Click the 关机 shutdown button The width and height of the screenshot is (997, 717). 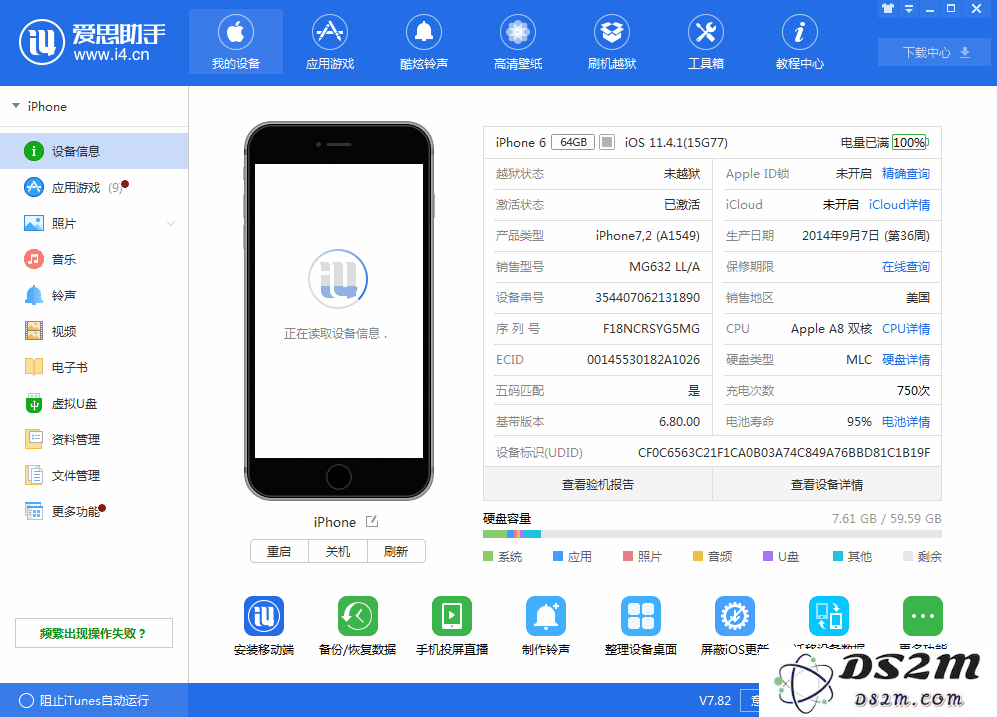point(338,551)
